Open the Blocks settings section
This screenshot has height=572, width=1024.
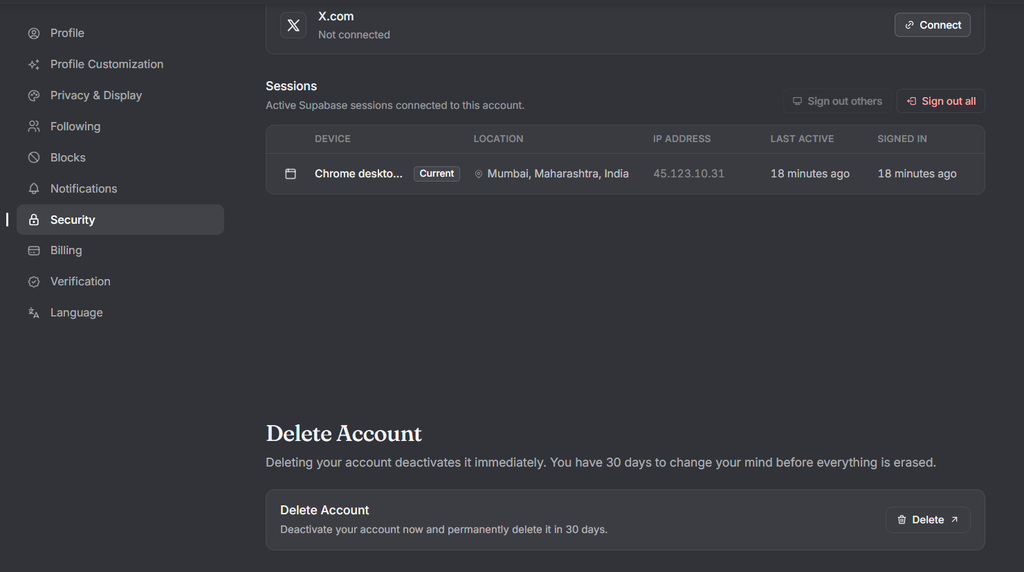click(x=120, y=157)
